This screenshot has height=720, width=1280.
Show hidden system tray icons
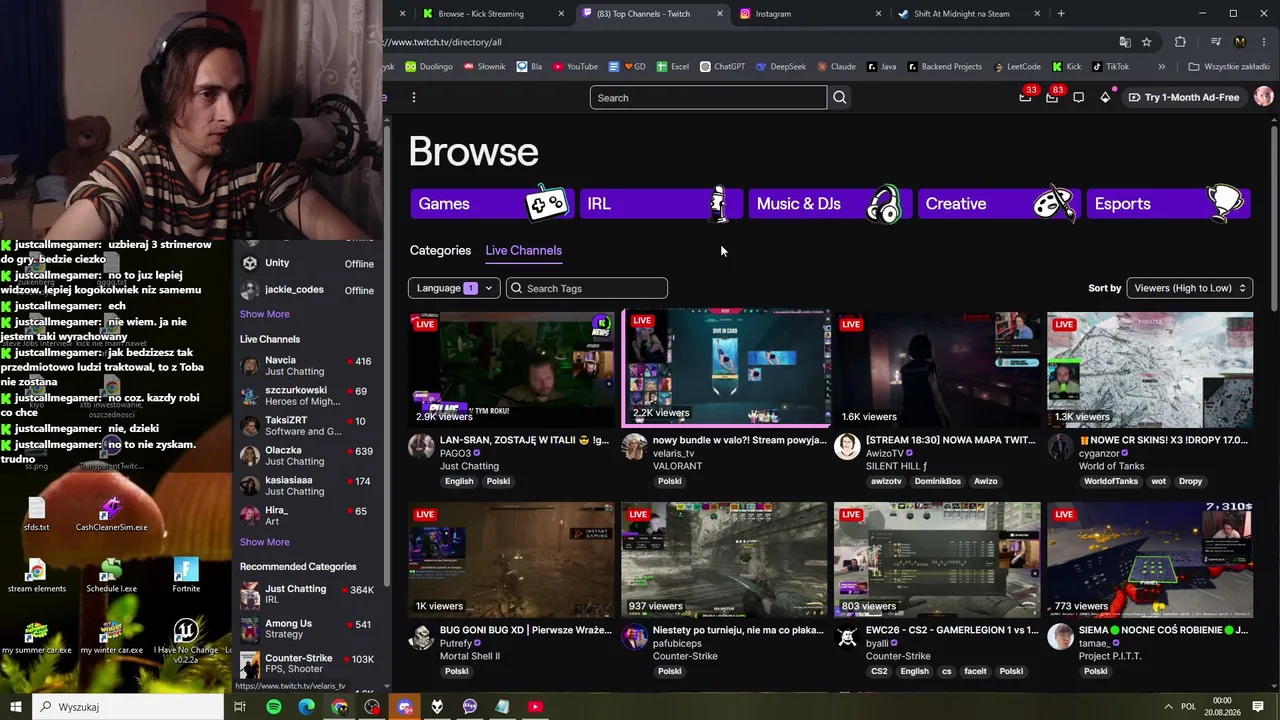pos(1168,707)
